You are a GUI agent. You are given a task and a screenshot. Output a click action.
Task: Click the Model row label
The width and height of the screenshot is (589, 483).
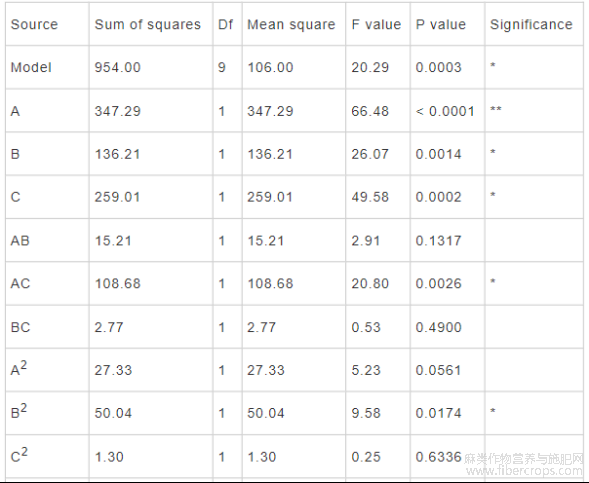point(31,68)
